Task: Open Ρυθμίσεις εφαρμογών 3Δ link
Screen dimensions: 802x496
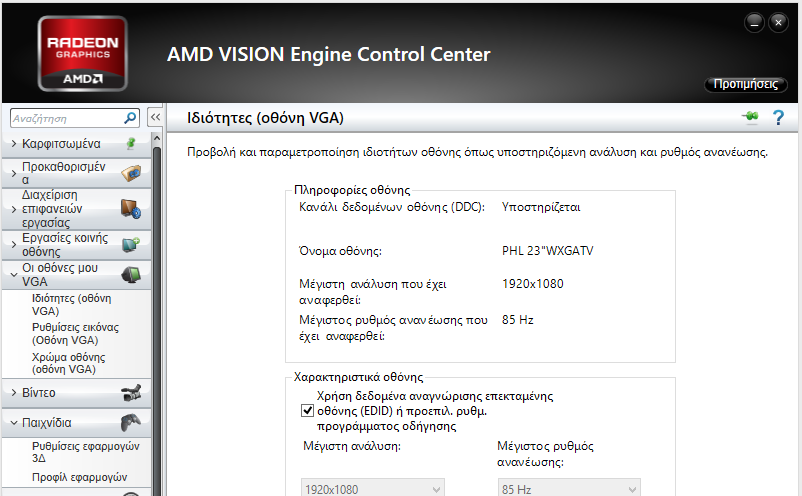Action: coord(85,452)
